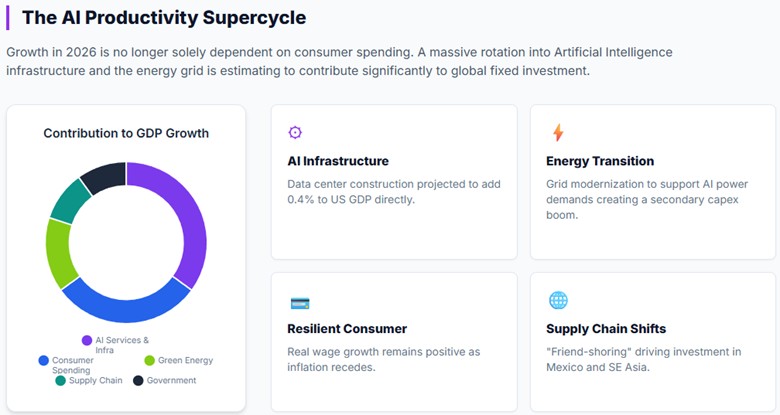Click The AI Productivity Supercycle section heading
The image size is (780, 415).
[x=164, y=18]
